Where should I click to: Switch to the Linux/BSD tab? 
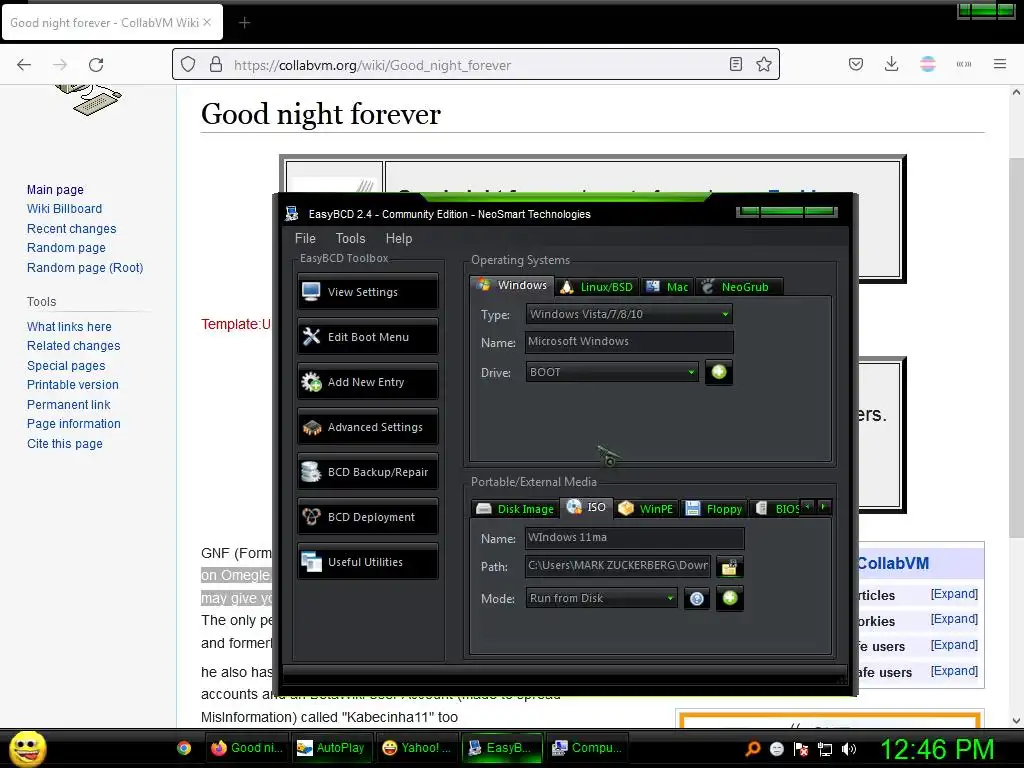tap(597, 287)
